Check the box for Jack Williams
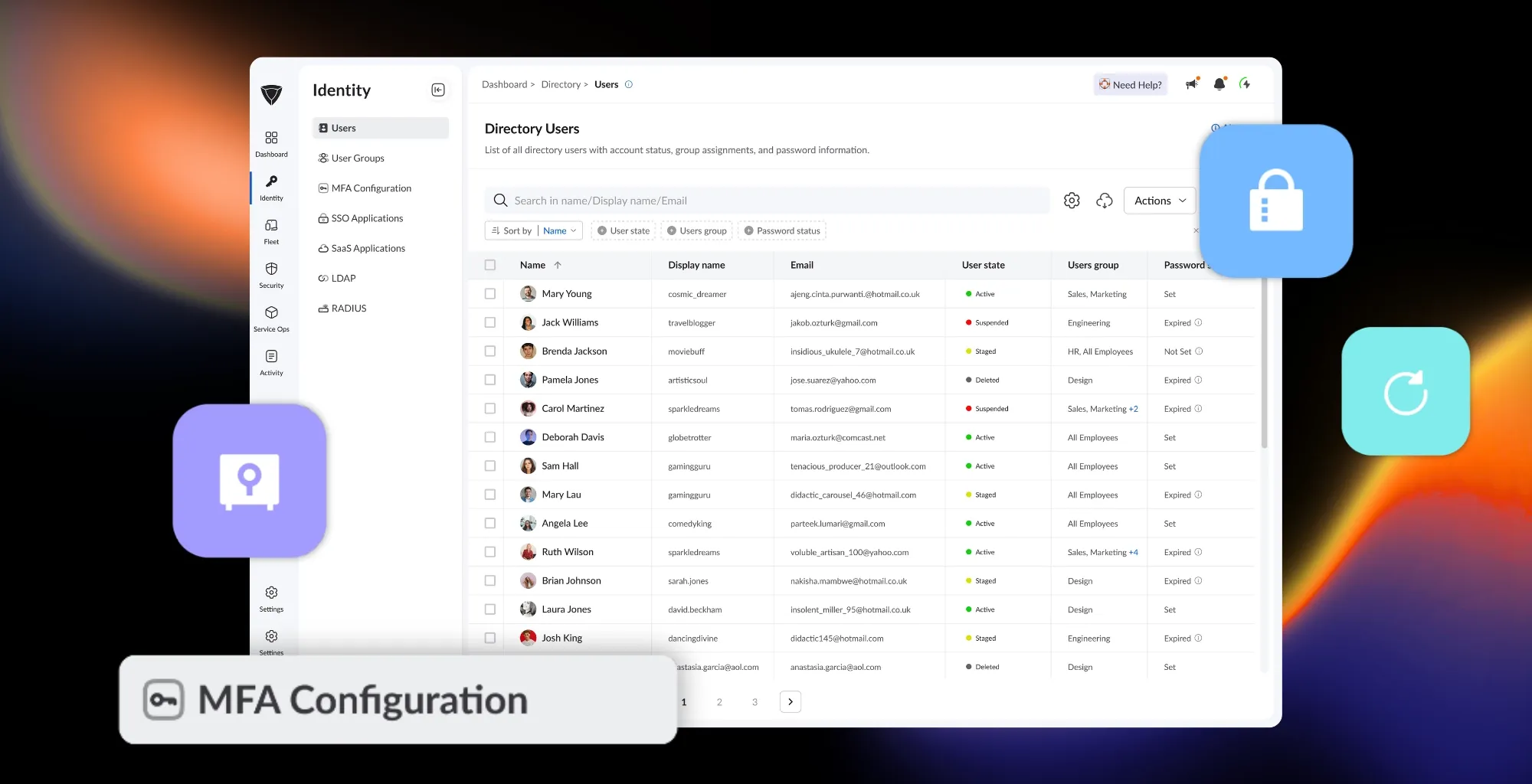Screen dimensions: 1532x784 coord(490,322)
